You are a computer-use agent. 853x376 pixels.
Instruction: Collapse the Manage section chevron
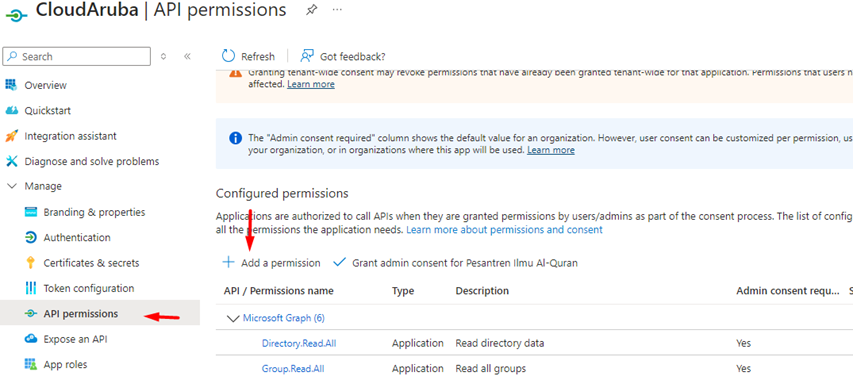(11, 186)
